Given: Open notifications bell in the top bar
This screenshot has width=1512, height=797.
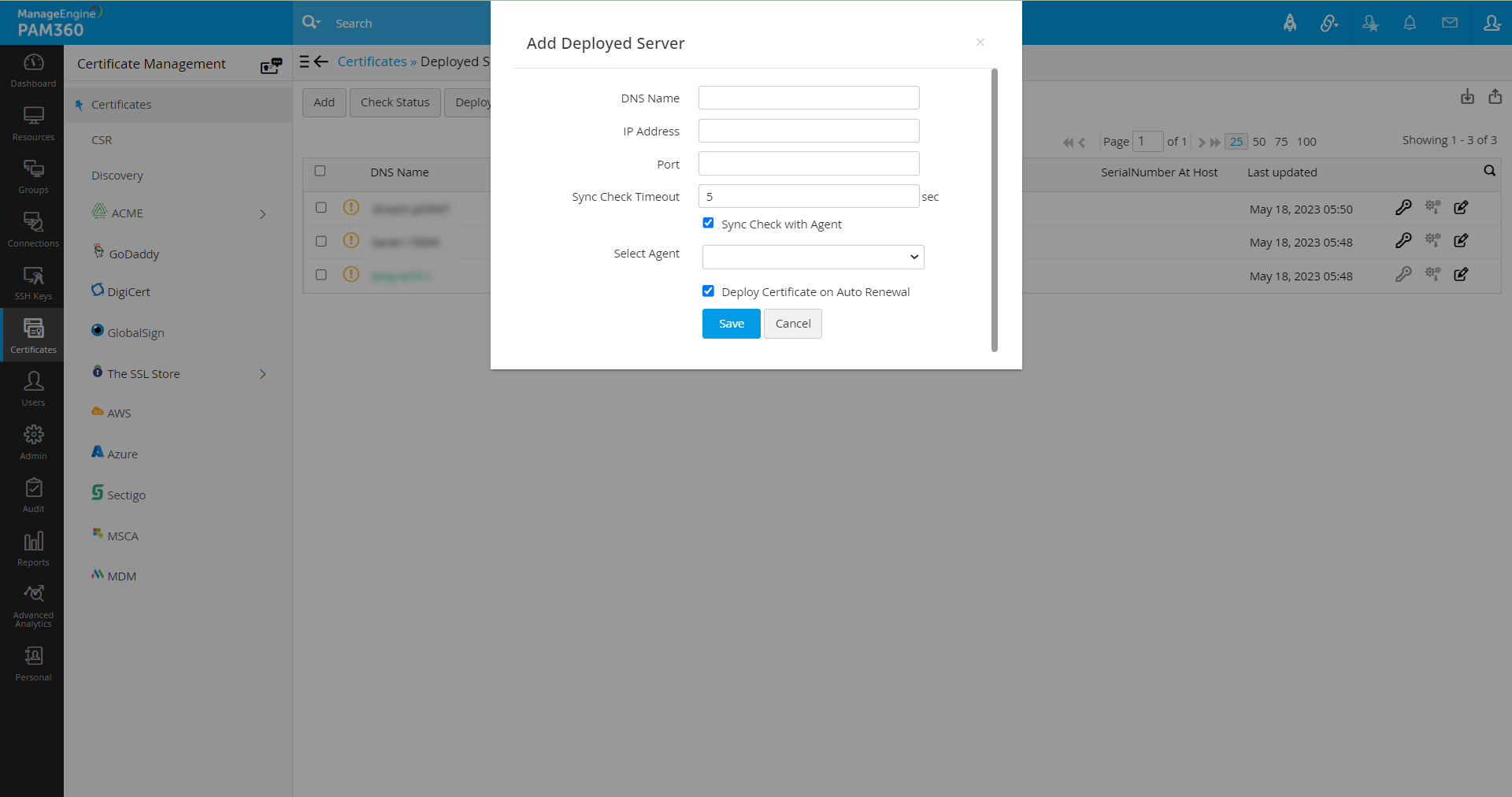Looking at the screenshot, I should click(1410, 23).
